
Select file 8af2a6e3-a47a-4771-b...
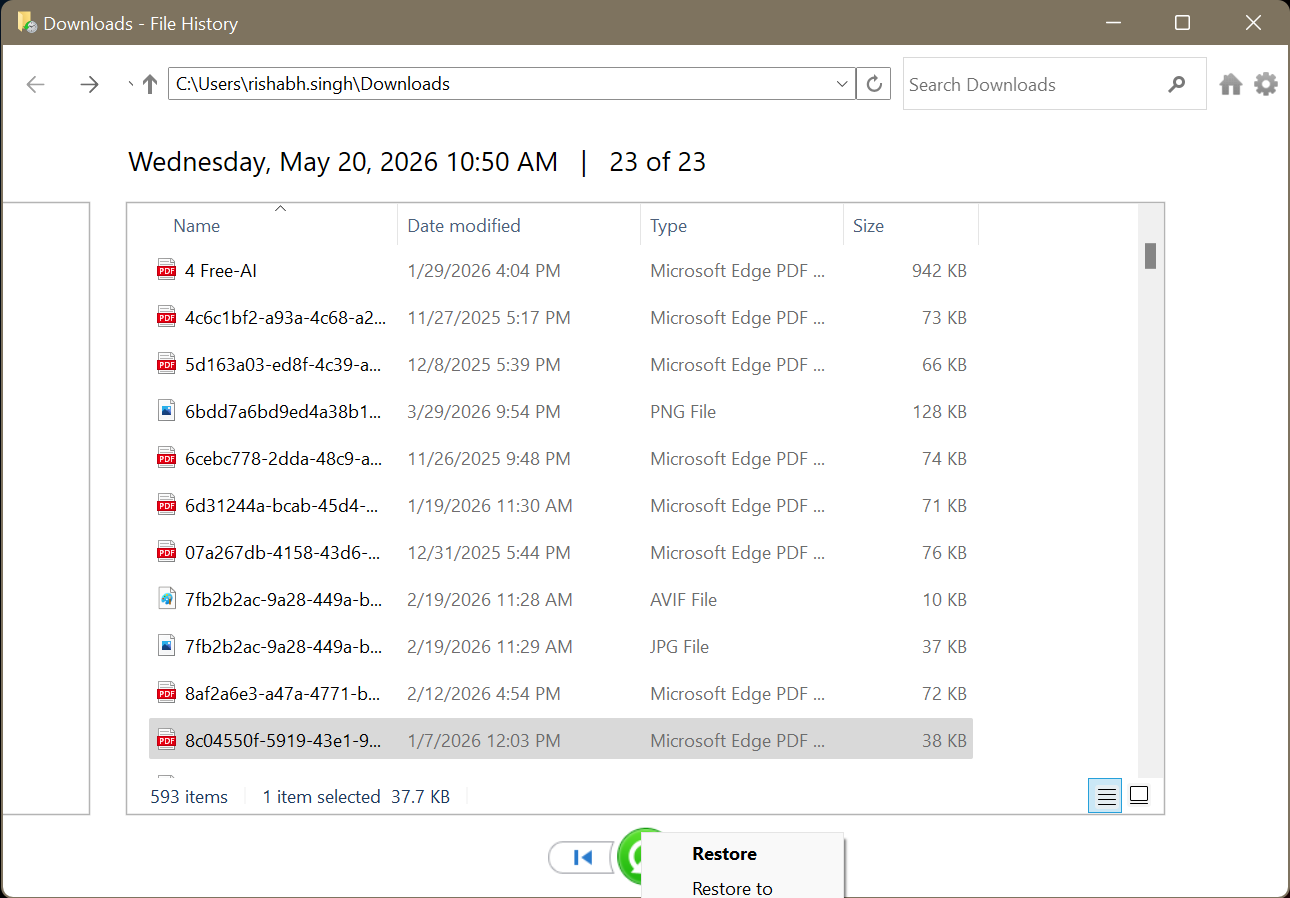pos(283,693)
